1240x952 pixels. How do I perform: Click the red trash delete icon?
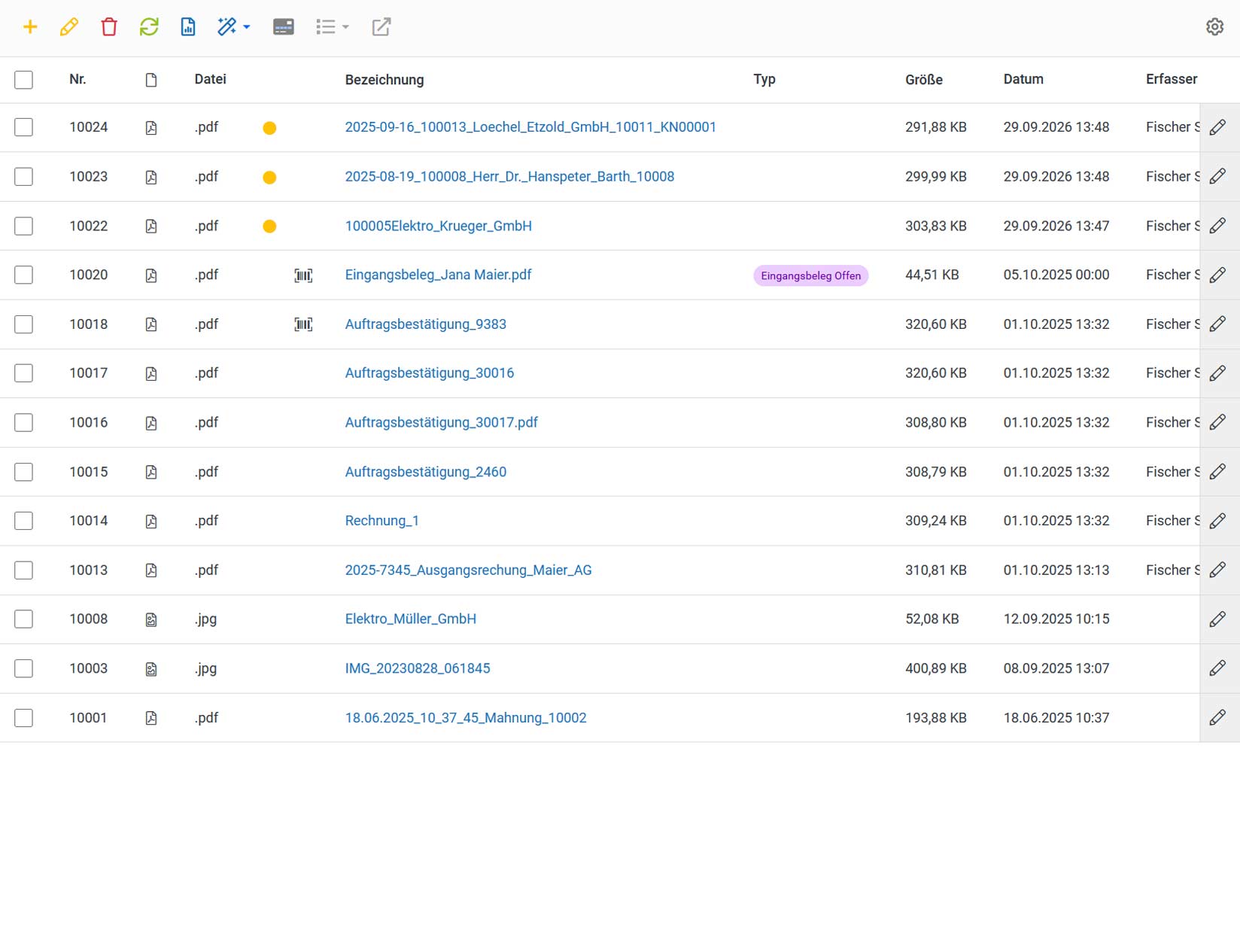coord(109,27)
